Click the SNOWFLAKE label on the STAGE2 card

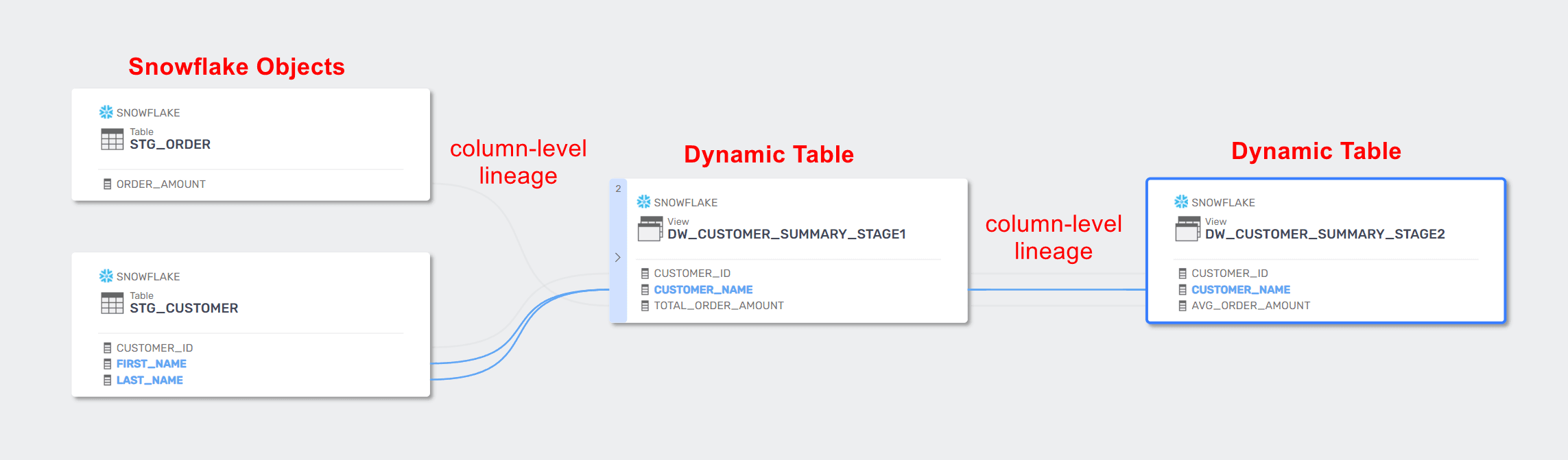1224,203
